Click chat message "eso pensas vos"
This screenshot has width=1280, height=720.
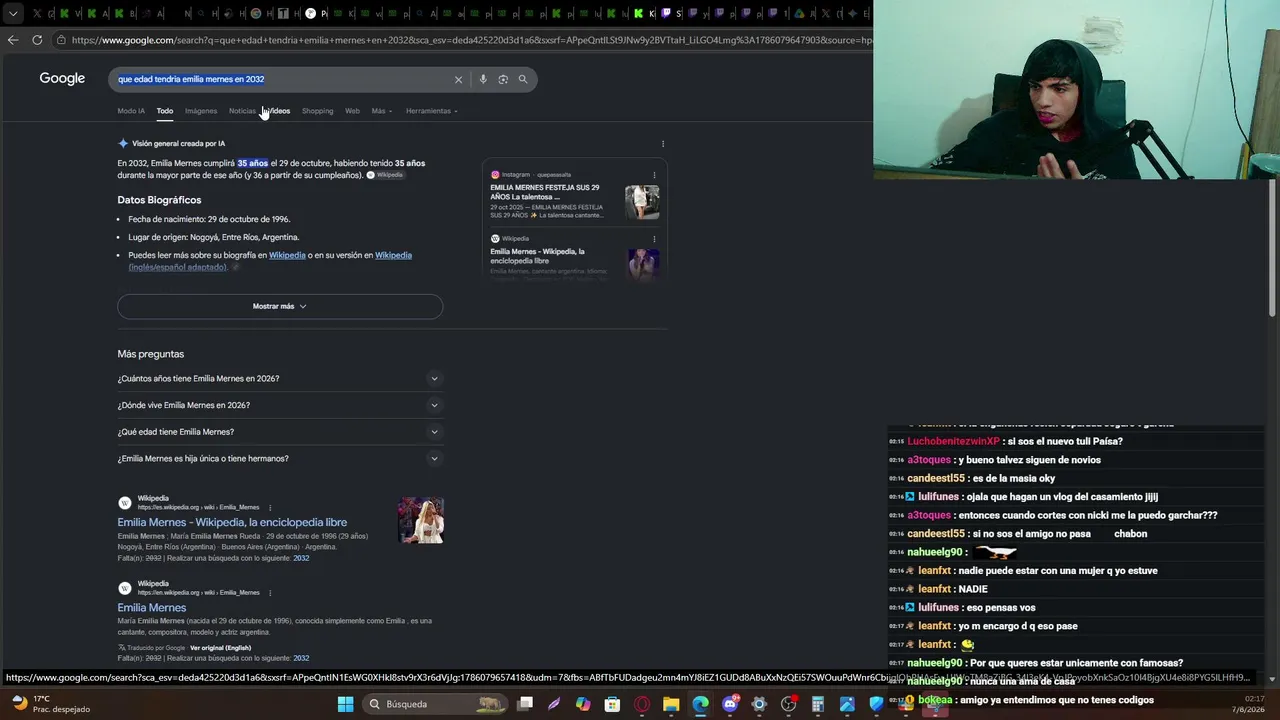click(x=1002, y=607)
